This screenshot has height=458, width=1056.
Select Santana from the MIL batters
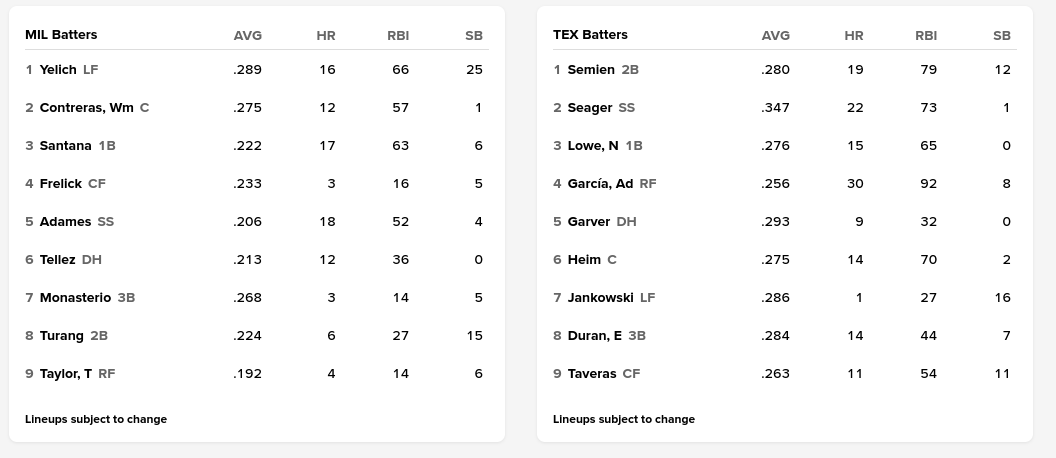[65, 146]
